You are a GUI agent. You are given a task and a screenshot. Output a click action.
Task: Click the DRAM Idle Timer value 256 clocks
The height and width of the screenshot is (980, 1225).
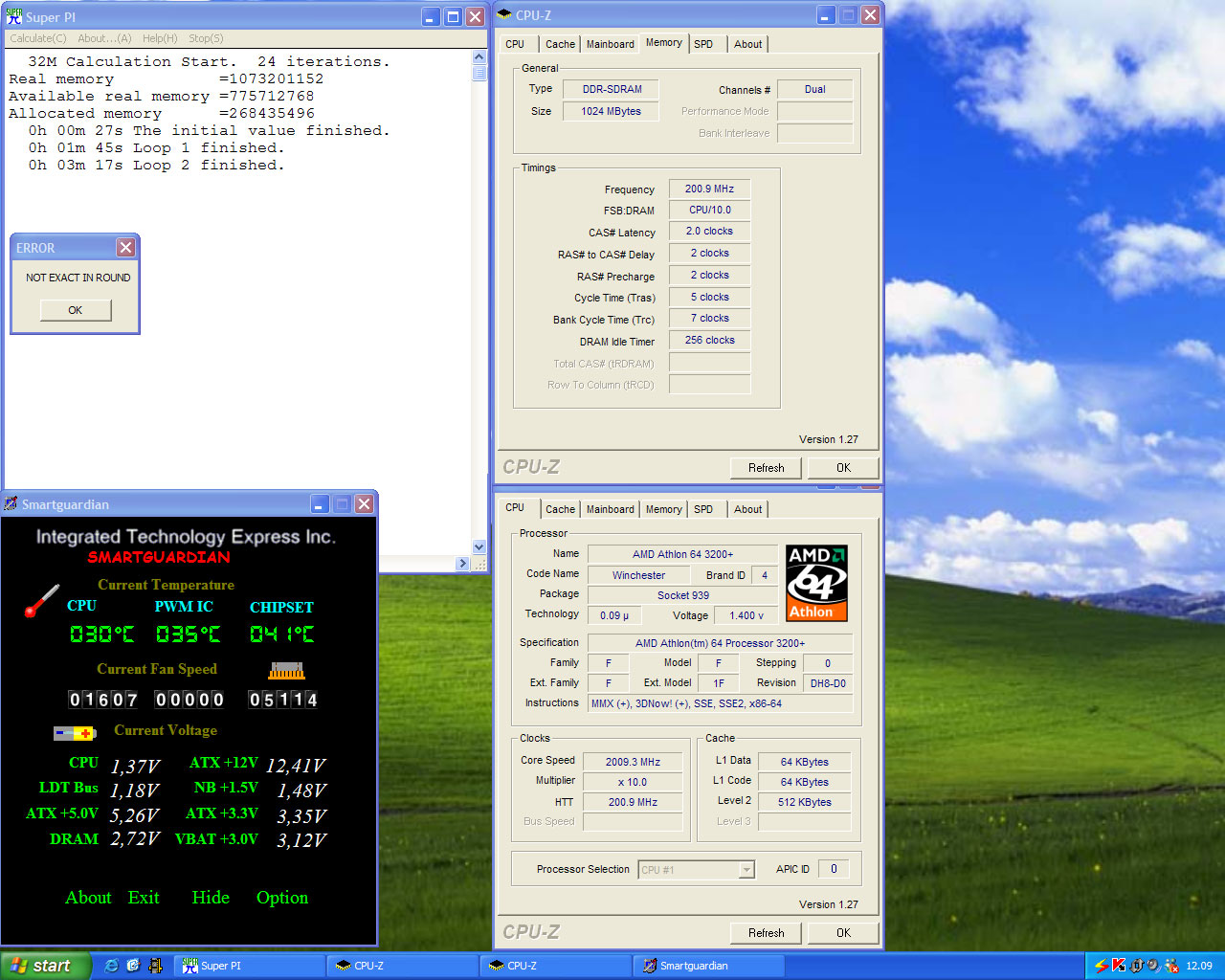pyautogui.click(x=709, y=340)
